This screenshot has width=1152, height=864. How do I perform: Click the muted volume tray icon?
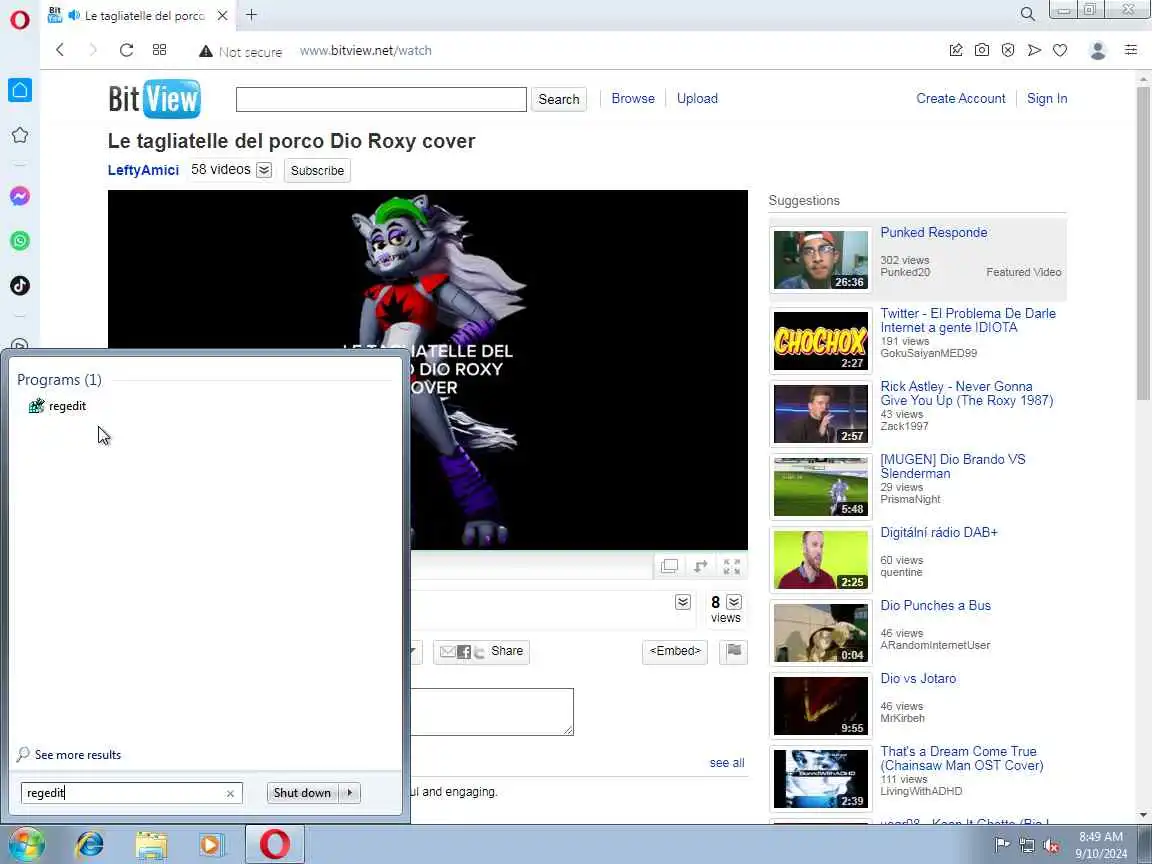[x=1051, y=846]
